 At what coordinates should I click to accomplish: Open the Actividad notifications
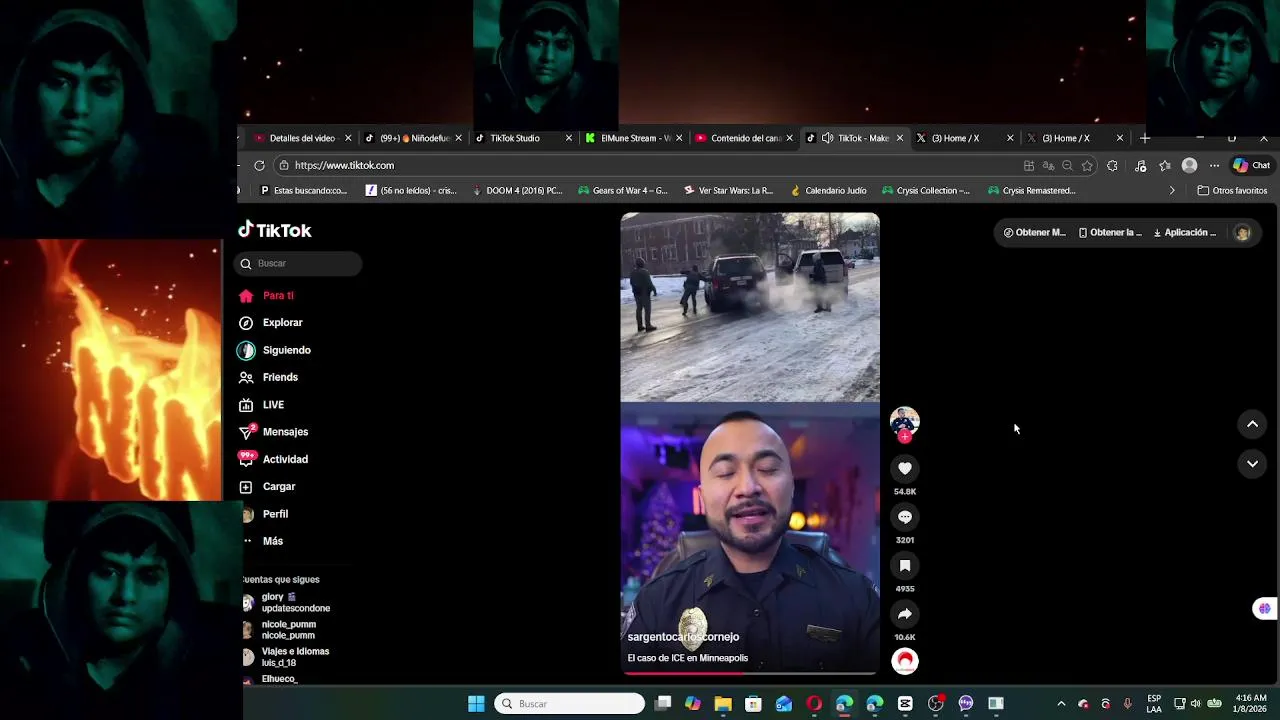pyautogui.click(x=274, y=459)
